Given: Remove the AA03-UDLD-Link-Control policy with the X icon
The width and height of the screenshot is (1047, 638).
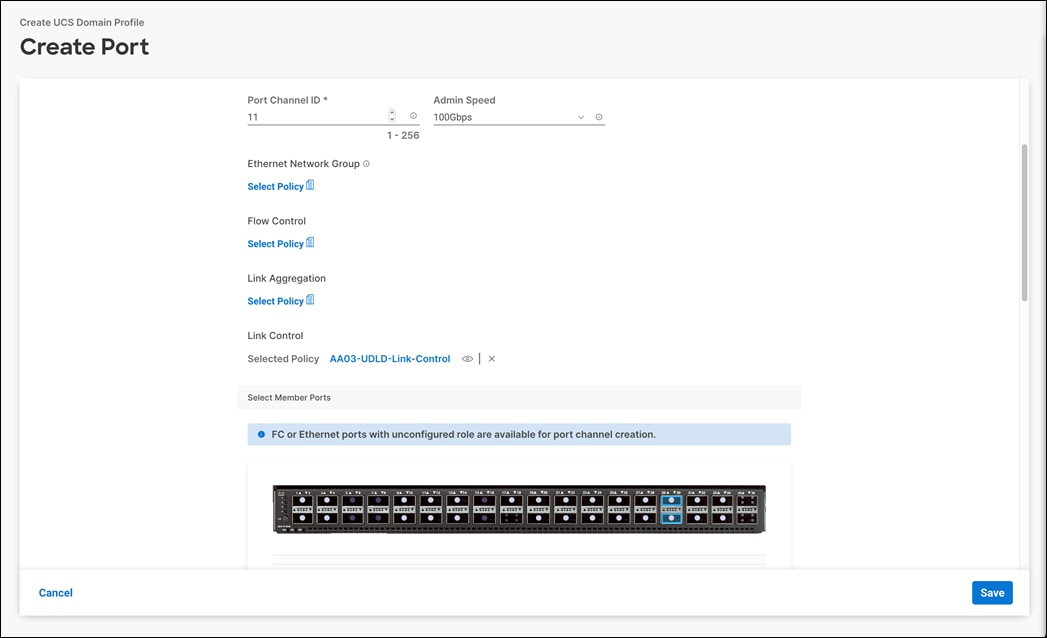Looking at the screenshot, I should pos(491,358).
